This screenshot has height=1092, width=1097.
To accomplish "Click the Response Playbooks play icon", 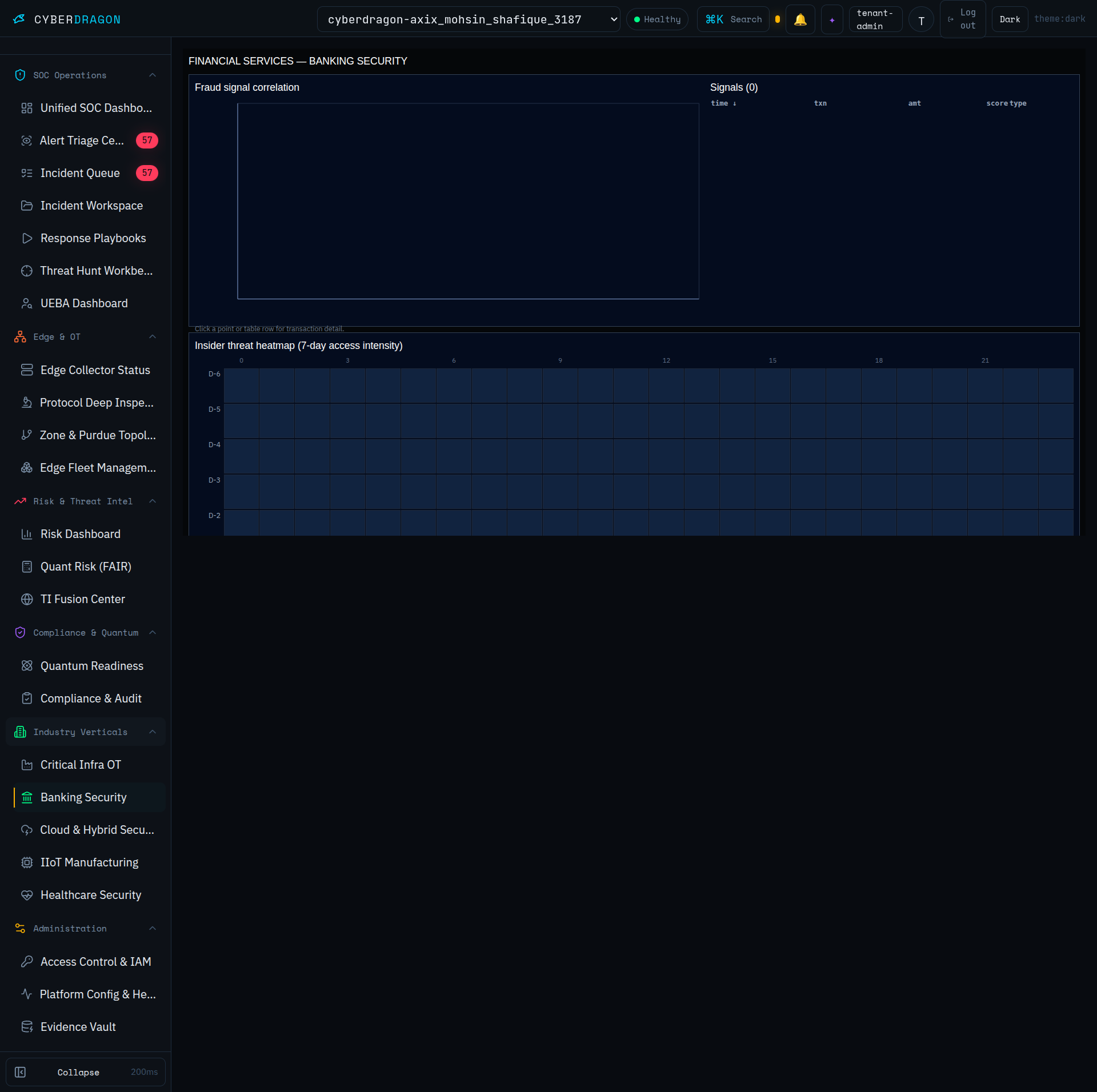I will [x=27, y=238].
